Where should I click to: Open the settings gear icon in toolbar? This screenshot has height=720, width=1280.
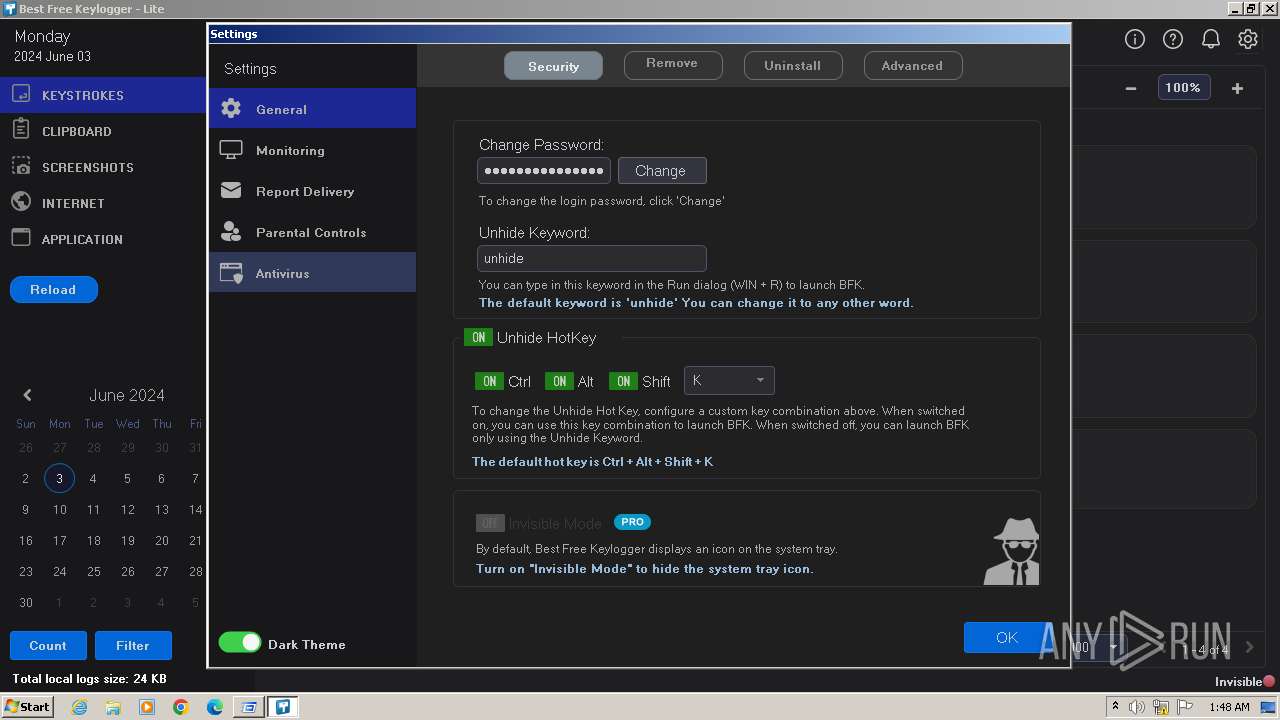click(1248, 39)
